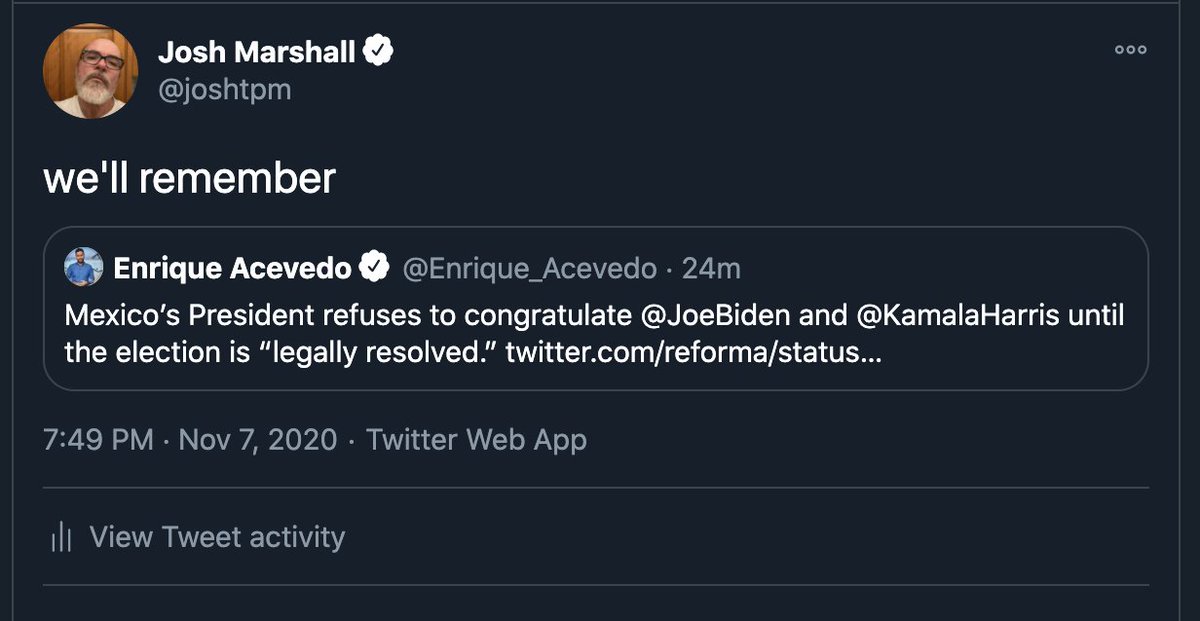Viewport: 1200px width, 621px height.
Task: Open the @joshtpm handle link
Action: point(224,90)
